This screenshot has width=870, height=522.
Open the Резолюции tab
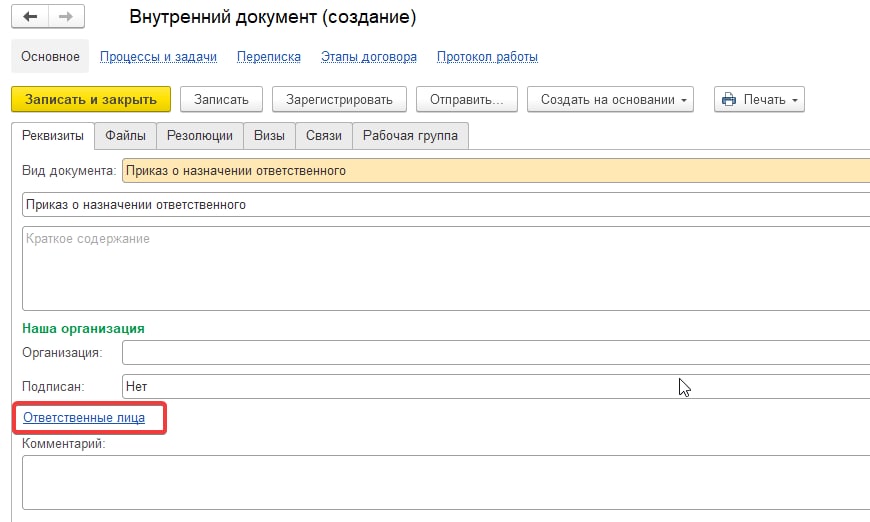tap(200, 136)
